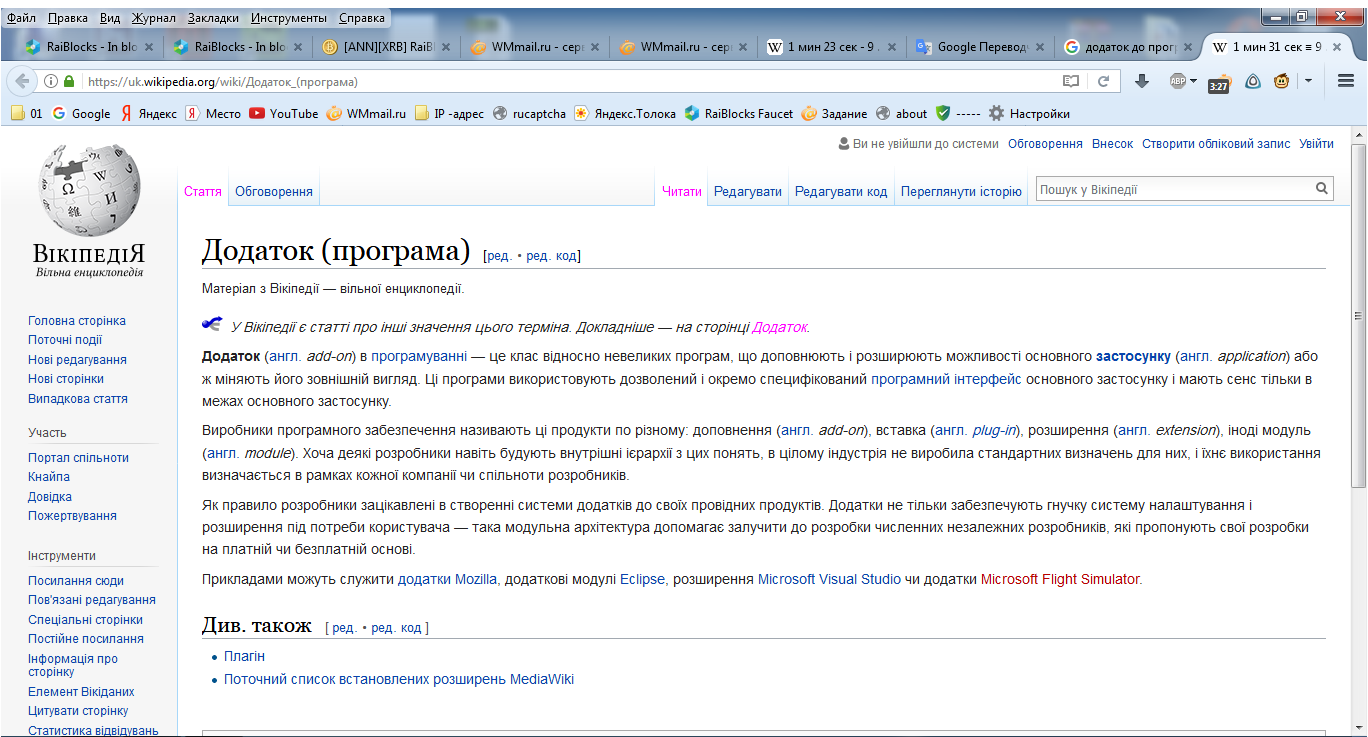Click the Wikipedia search magnifier icon

pos(1322,189)
